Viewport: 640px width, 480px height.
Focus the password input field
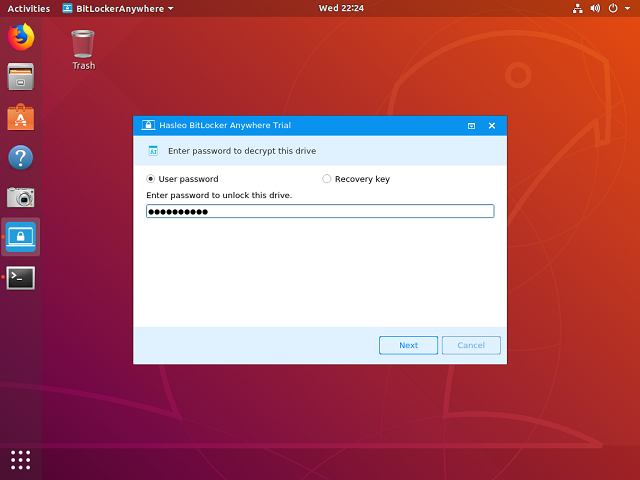point(320,211)
